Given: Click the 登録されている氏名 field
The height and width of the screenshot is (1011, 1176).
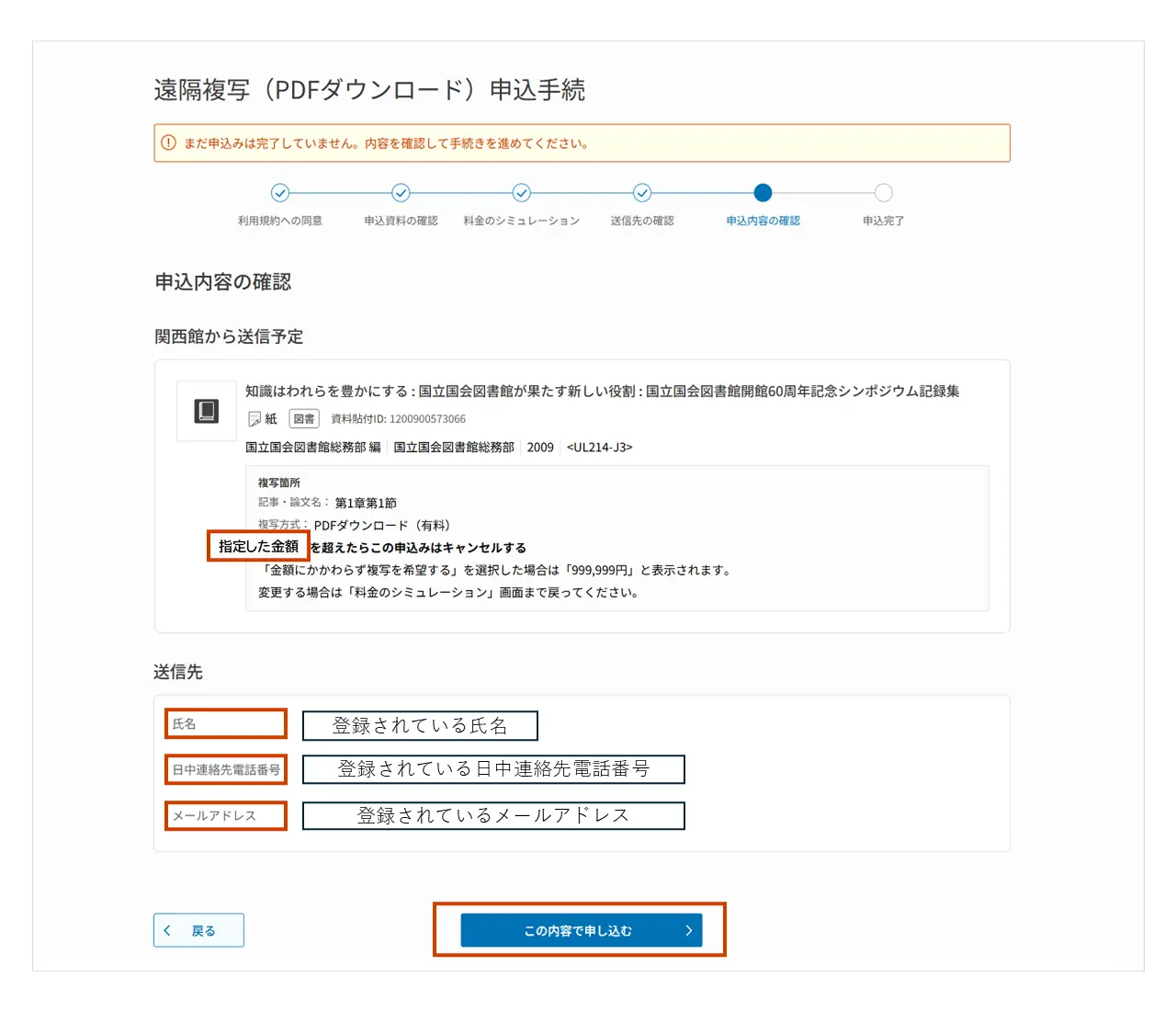Looking at the screenshot, I should pos(420,725).
